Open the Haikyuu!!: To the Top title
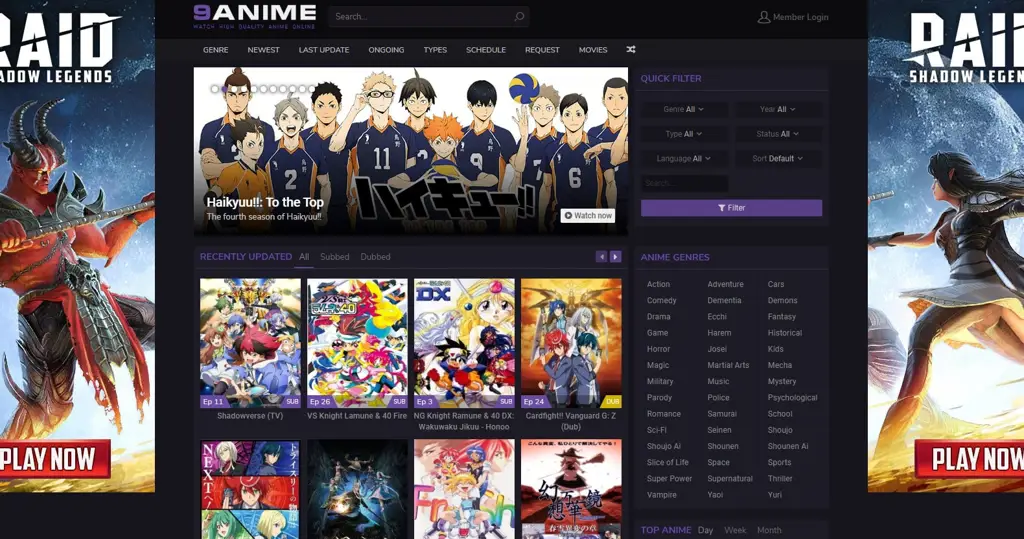1024x539 pixels. (x=264, y=203)
